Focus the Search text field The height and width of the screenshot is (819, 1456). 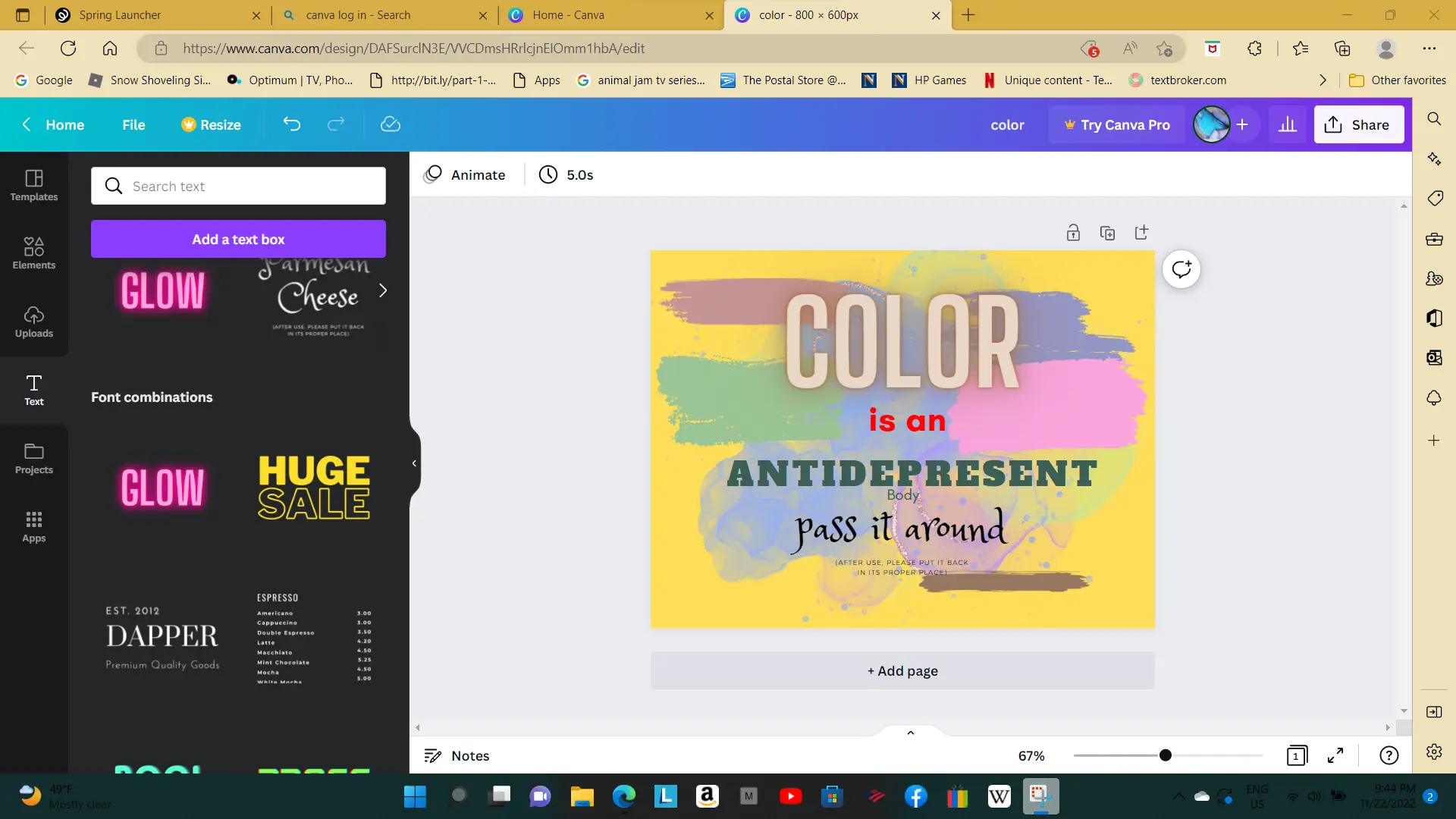click(238, 186)
